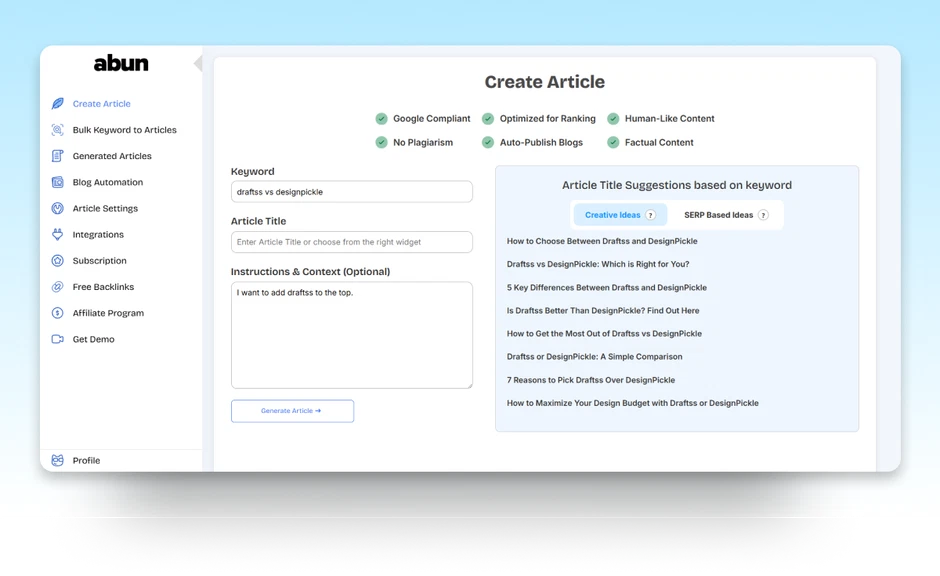Choose title 'Draftss vs DesignPickle: Which is Right for You?'
The width and height of the screenshot is (940, 576).
click(x=597, y=264)
